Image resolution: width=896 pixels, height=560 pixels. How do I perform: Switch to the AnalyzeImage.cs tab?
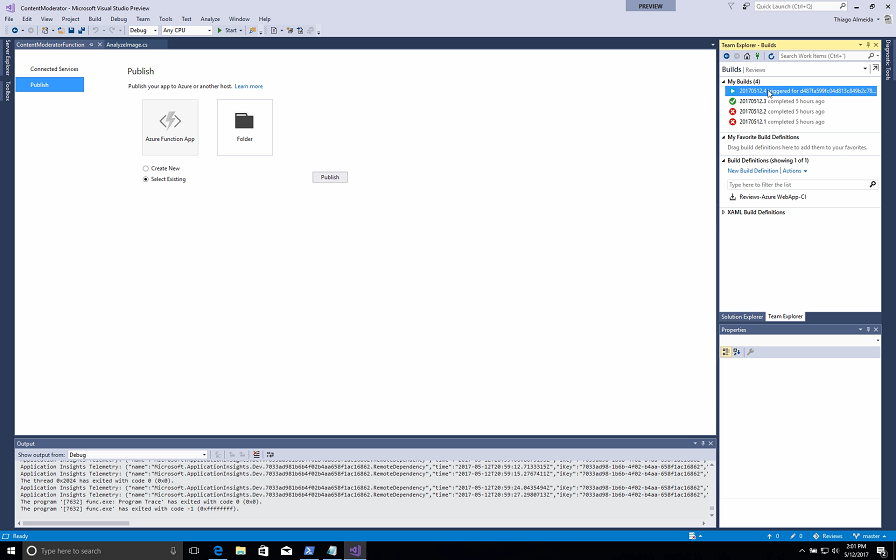[127, 45]
